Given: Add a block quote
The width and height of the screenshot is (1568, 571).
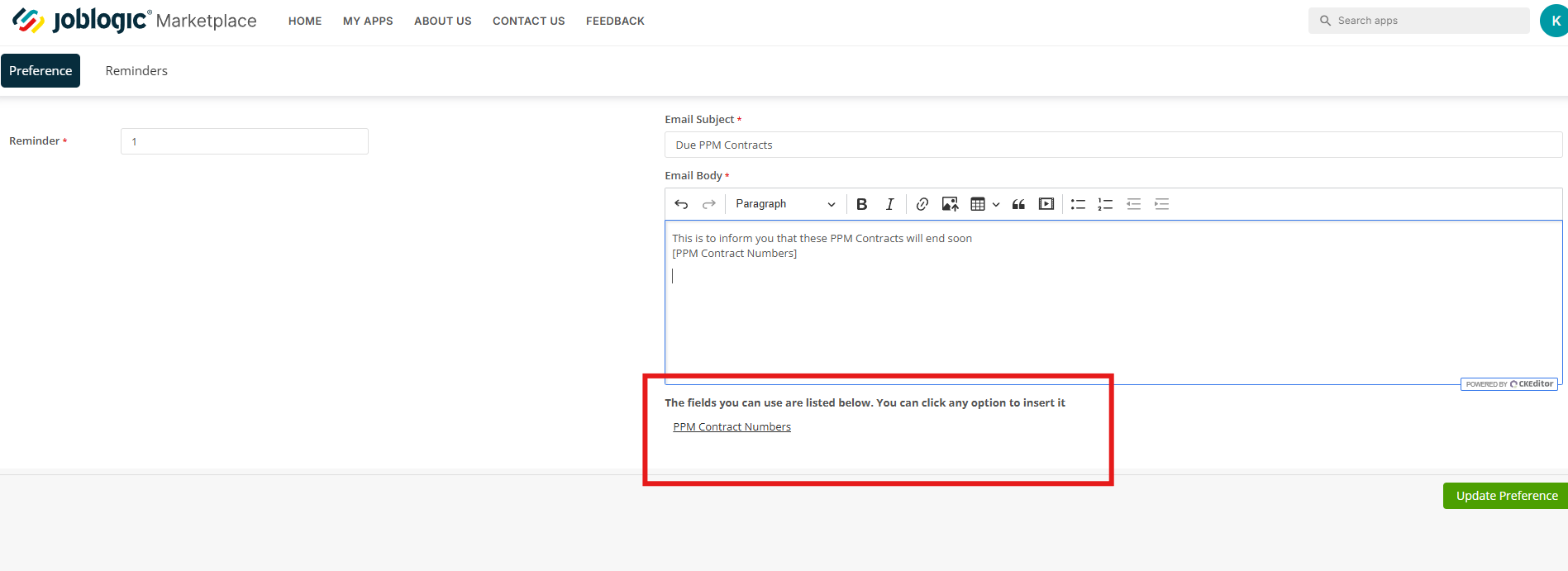Looking at the screenshot, I should pos(1018,204).
